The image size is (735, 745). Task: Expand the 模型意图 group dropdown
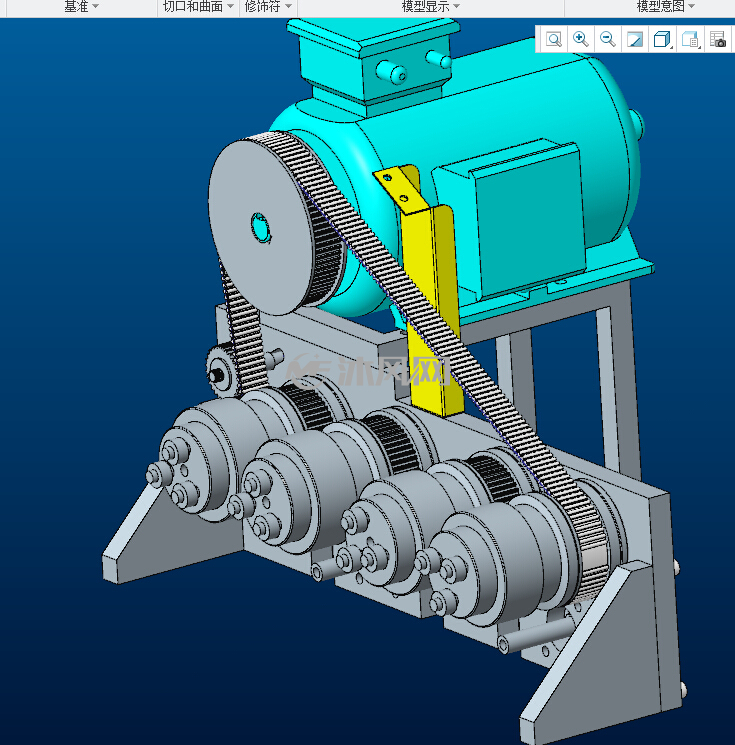[x=665, y=6]
